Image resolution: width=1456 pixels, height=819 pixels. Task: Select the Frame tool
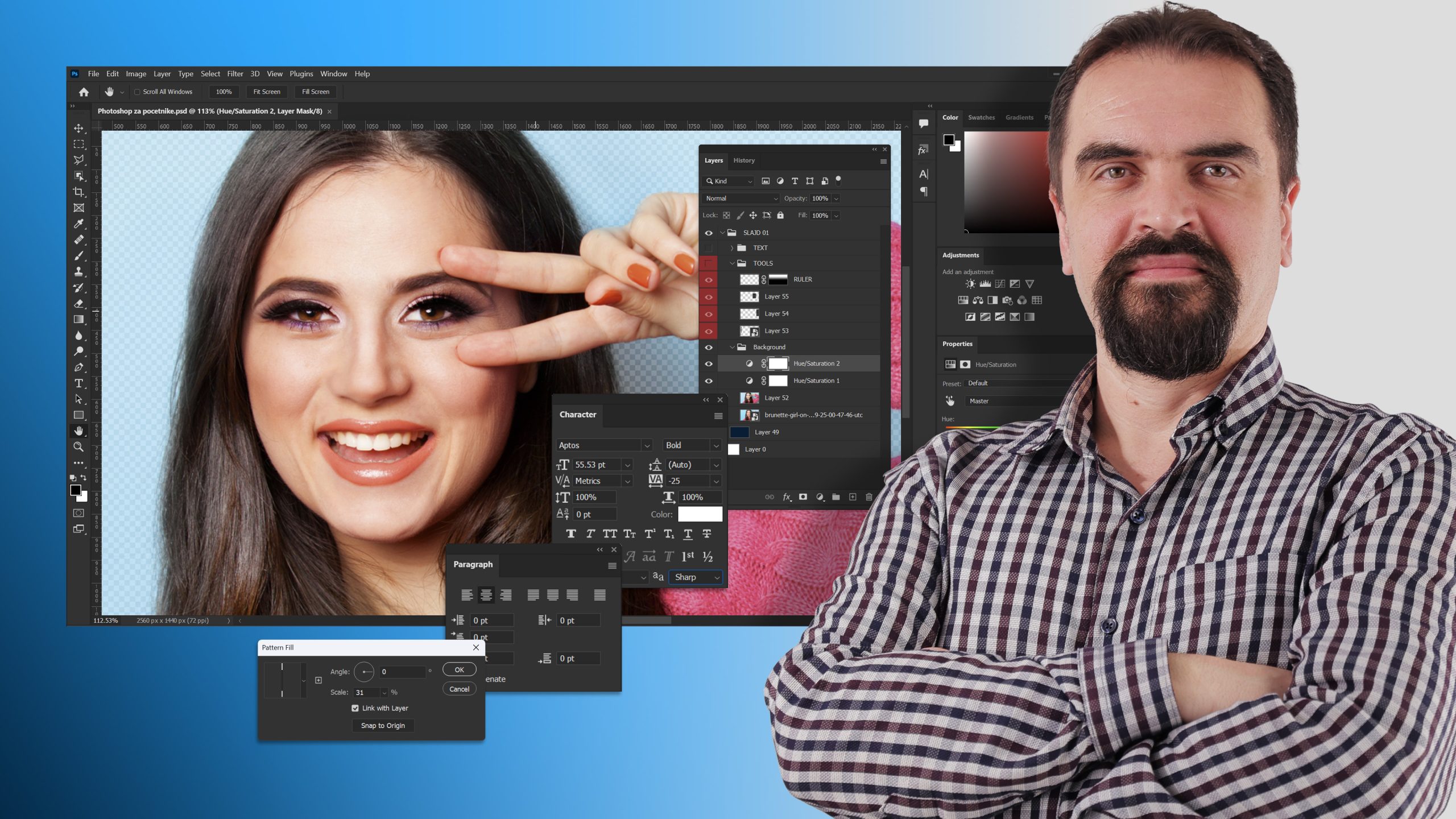pyautogui.click(x=78, y=208)
